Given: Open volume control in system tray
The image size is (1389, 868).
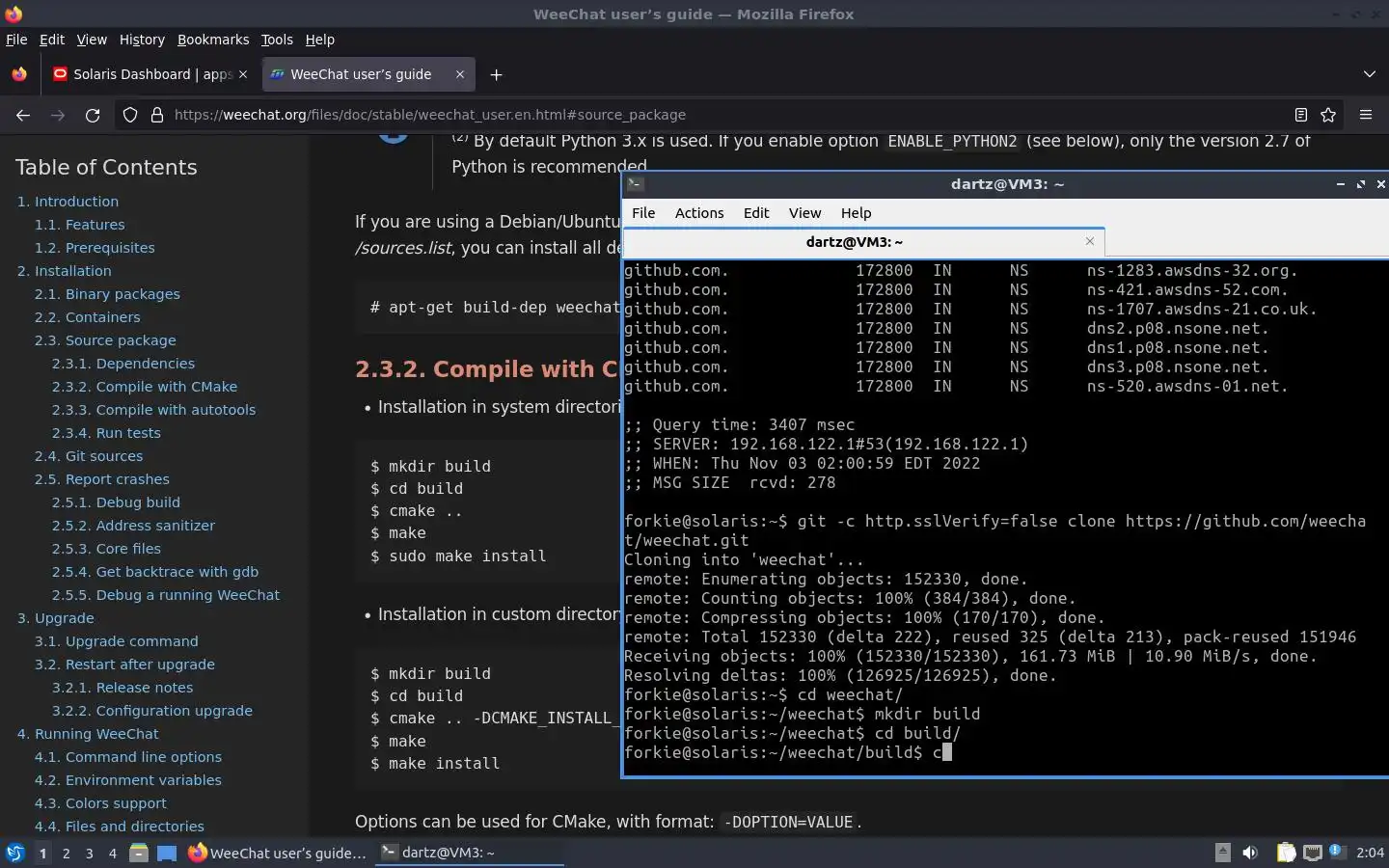Looking at the screenshot, I should click(x=1250, y=853).
